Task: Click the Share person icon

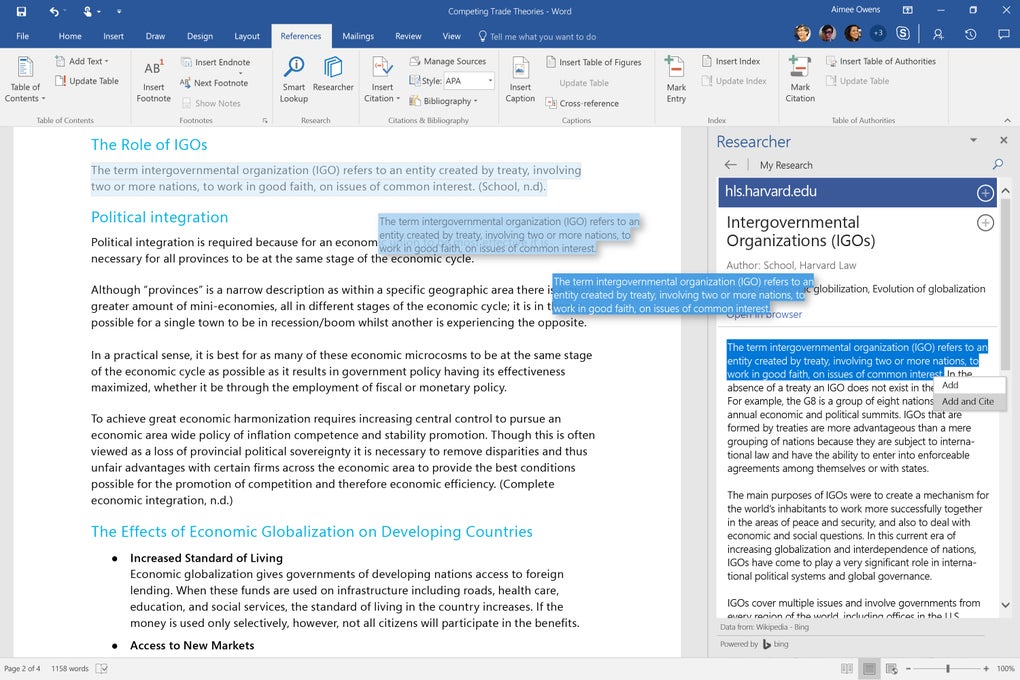Action: [937, 34]
